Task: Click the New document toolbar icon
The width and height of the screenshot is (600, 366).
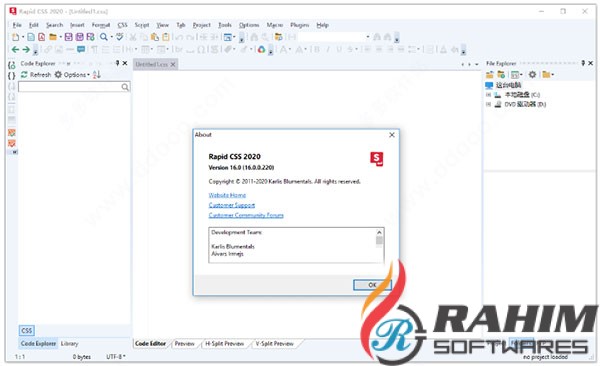Action: (15, 37)
